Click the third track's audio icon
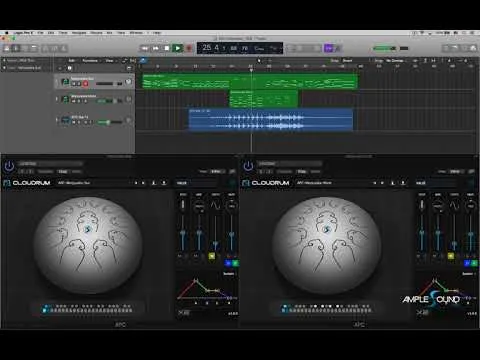This screenshot has width=480, height=360. click(65, 120)
